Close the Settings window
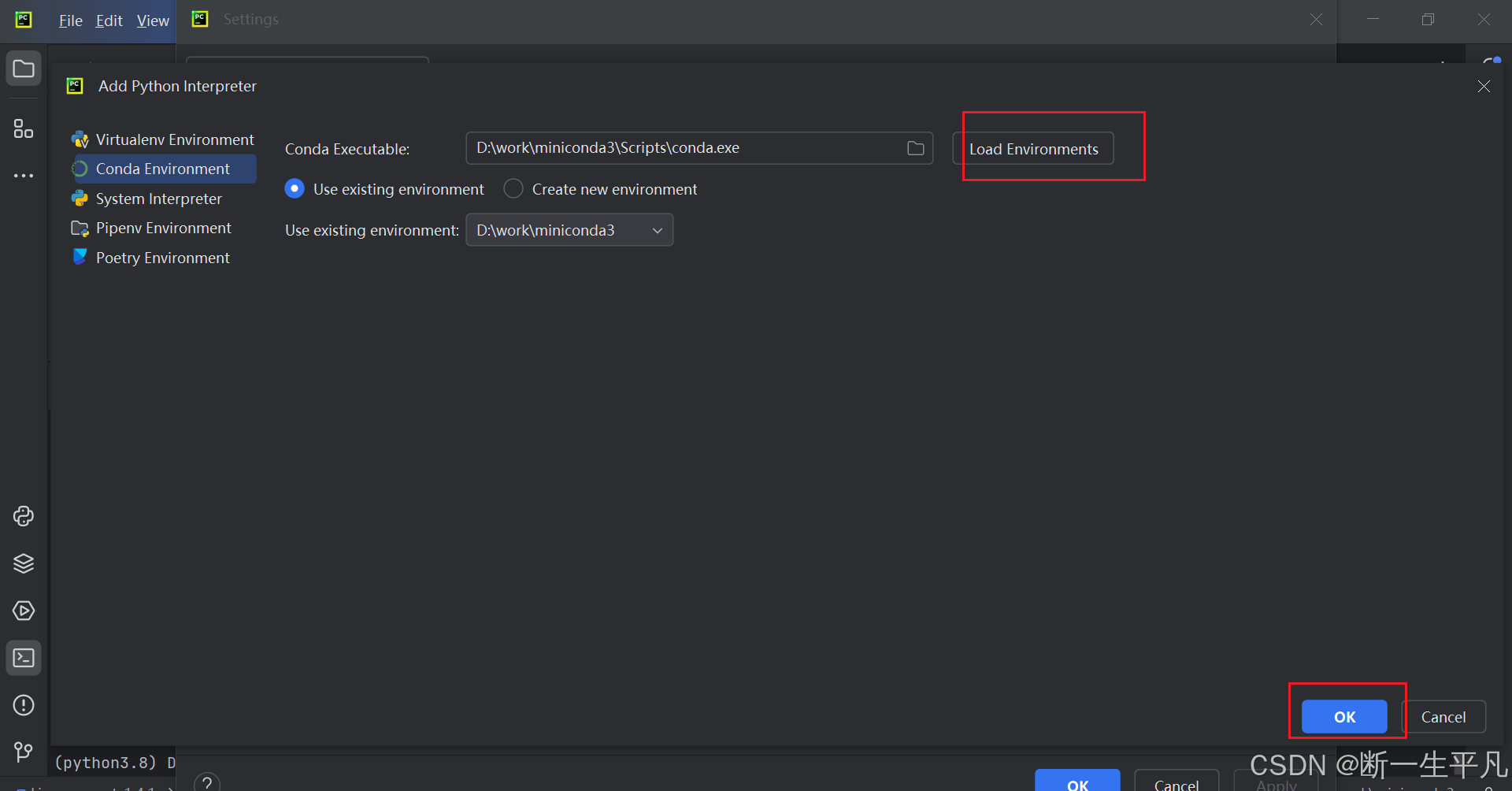 pos(1316,20)
